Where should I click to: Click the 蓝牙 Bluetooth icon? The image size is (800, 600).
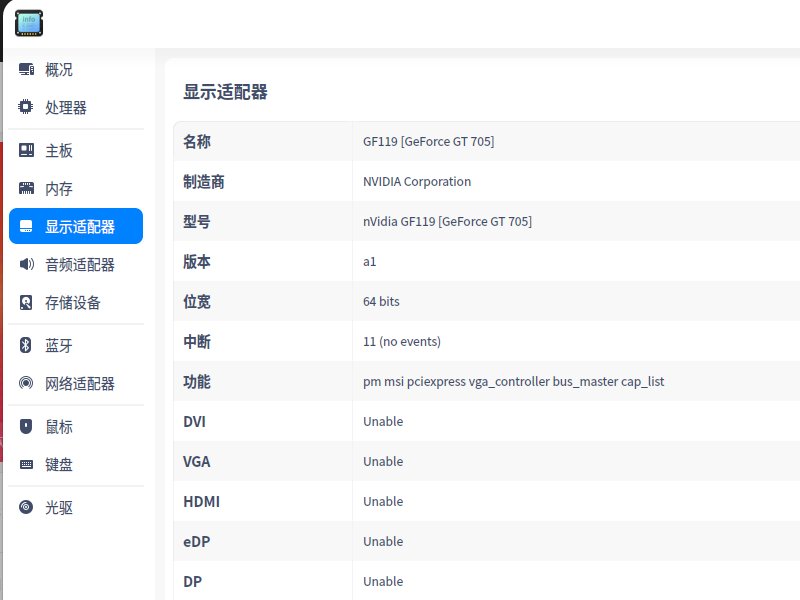(x=26, y=345)
